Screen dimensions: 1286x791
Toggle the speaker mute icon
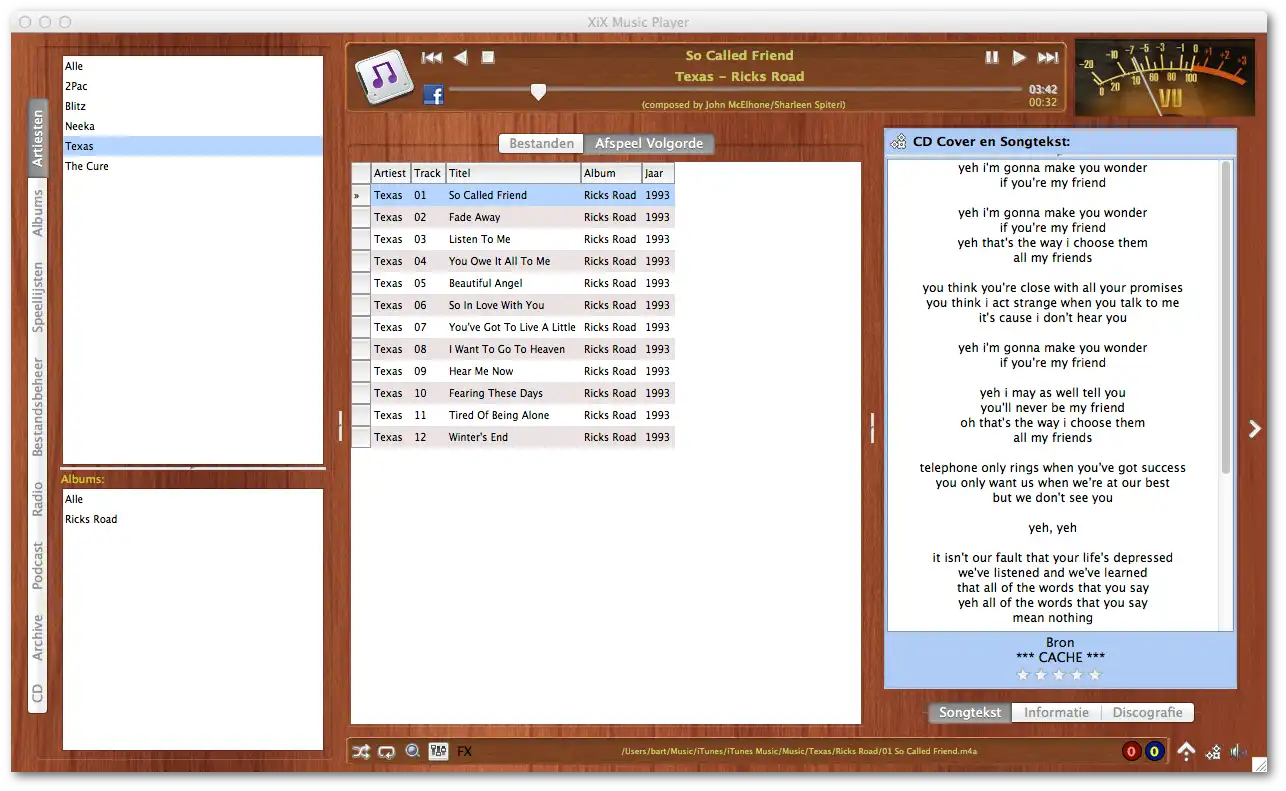tap(1239, 752)
